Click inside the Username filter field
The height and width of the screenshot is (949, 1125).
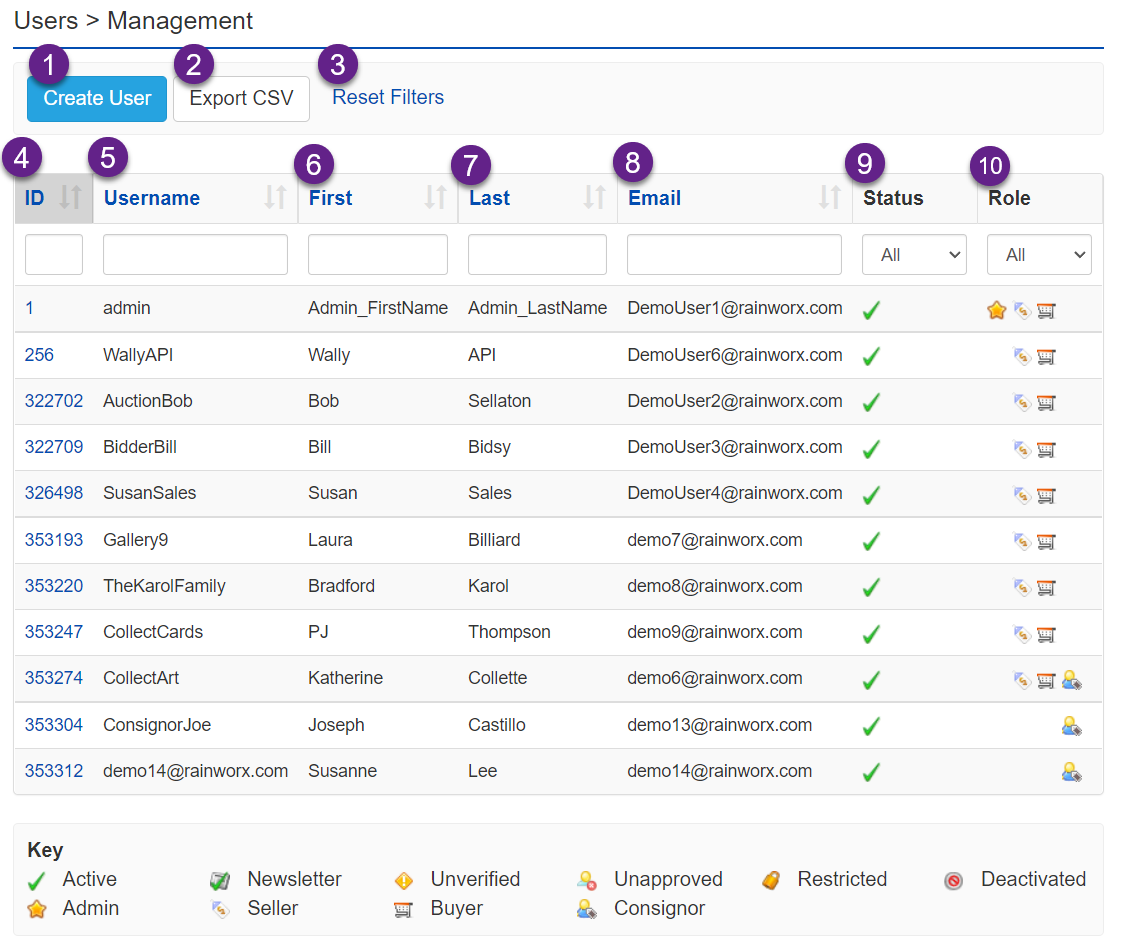(195, 254)
